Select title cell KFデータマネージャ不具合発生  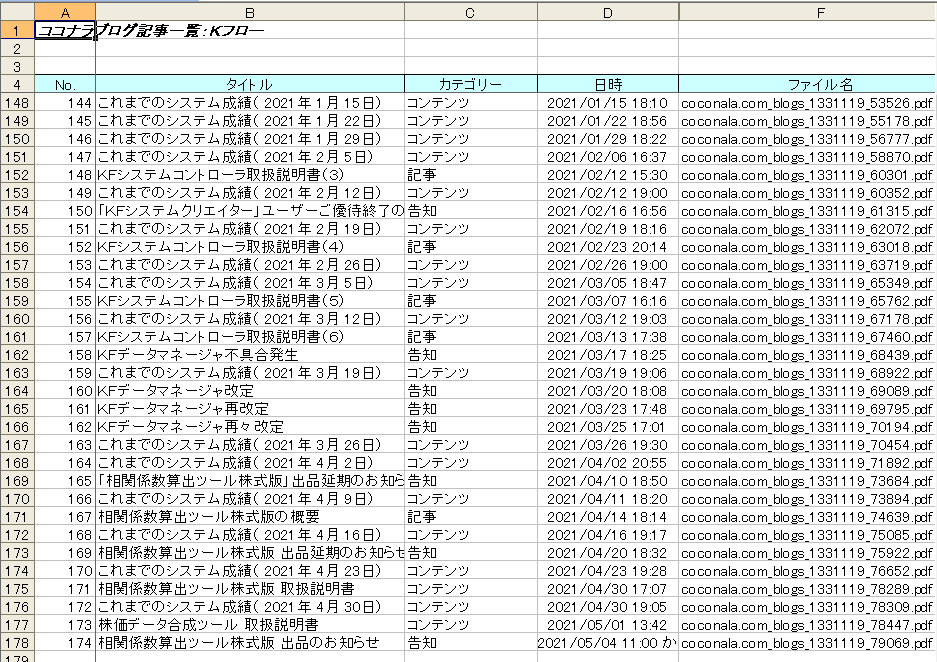(250, 355)
